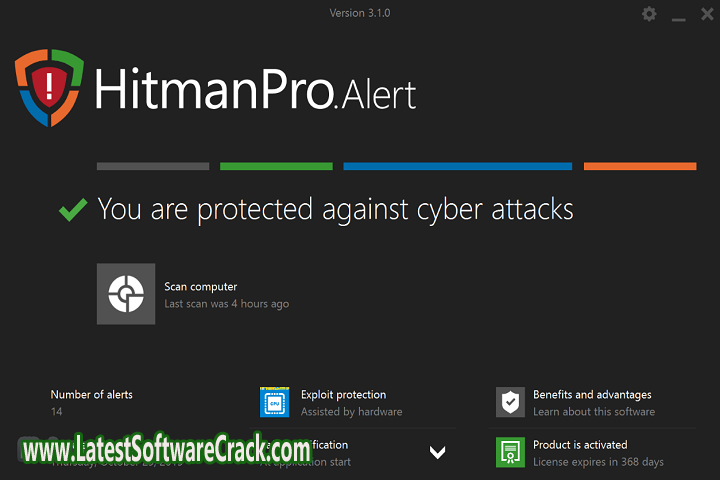Click the Scan computer target icon
Viewport: 720px width, 480px height.
126,294
